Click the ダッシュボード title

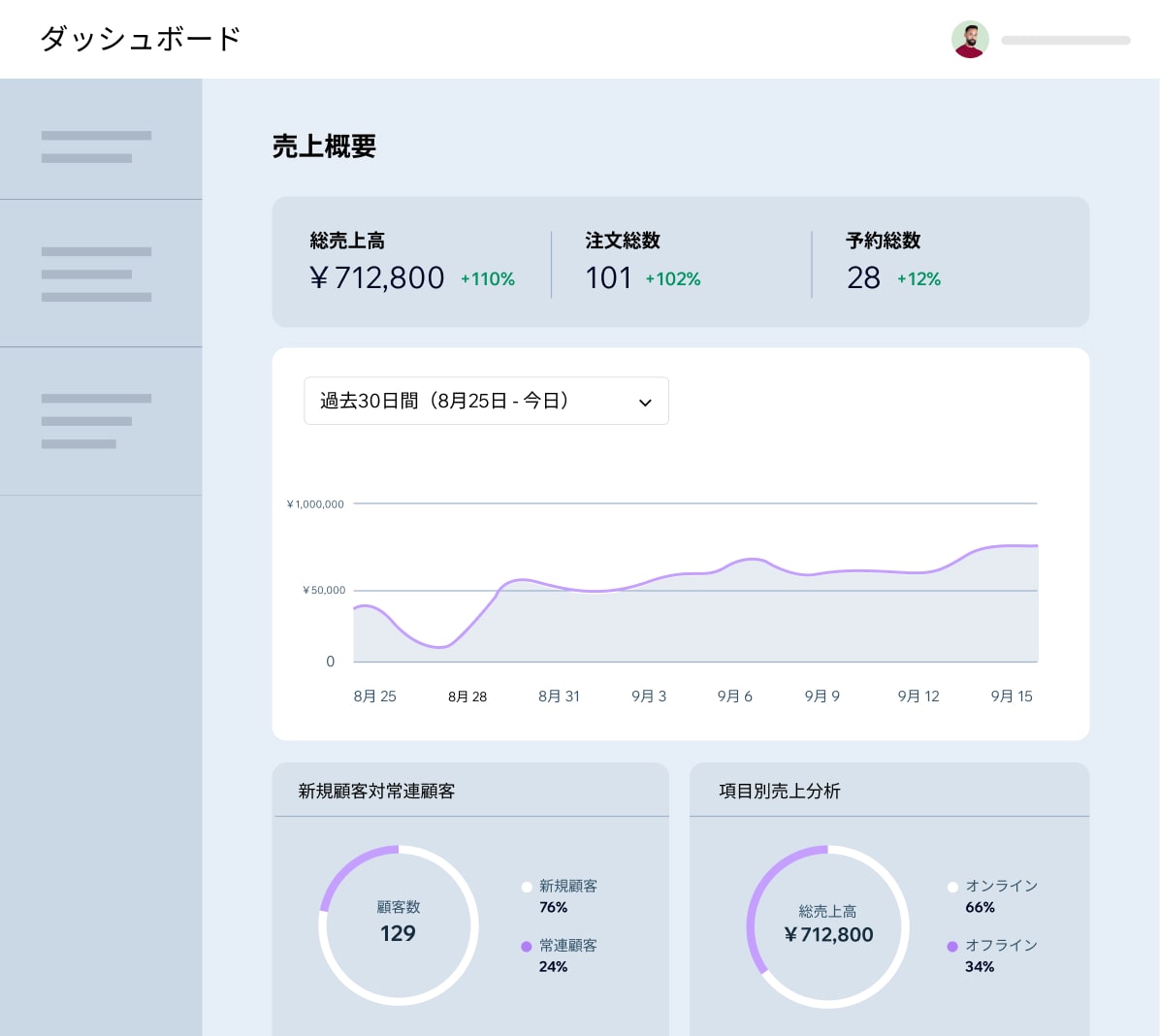click(x=140, y=39)
